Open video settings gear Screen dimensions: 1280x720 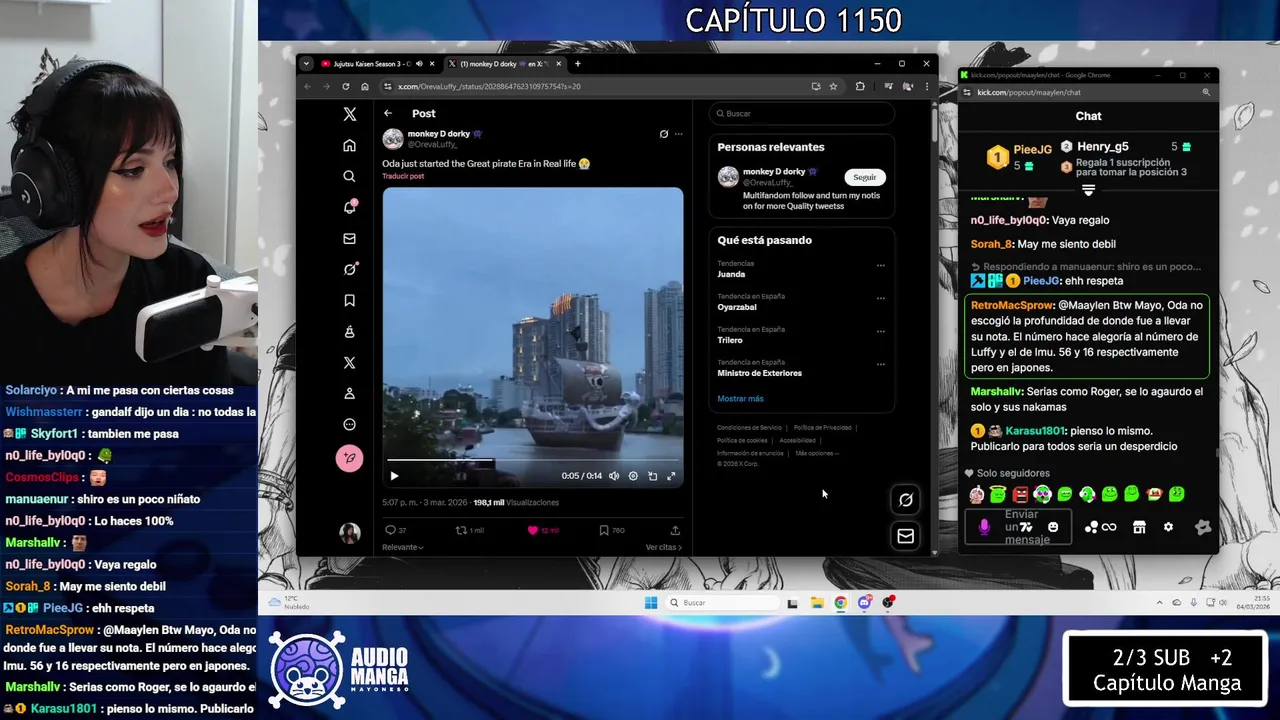pyautogui.click(x=633, y=476)
